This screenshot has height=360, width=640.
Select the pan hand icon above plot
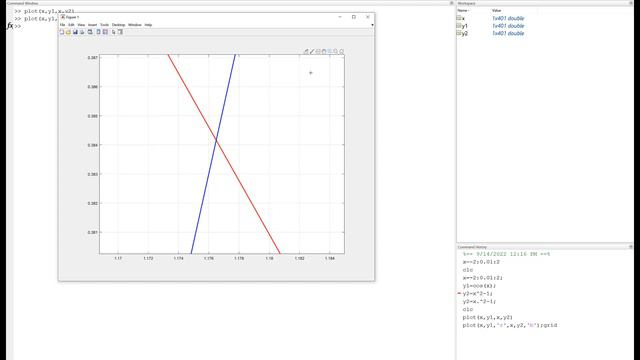(x=324, y=51)
